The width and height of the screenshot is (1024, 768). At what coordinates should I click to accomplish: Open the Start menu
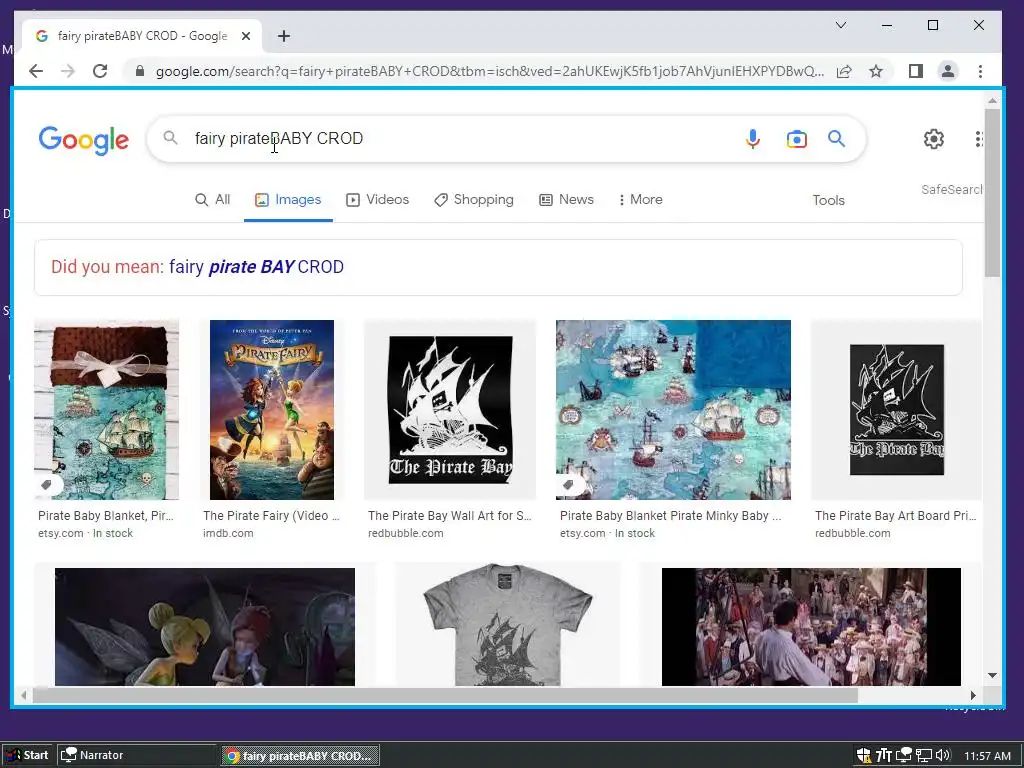tap(28, 756)
